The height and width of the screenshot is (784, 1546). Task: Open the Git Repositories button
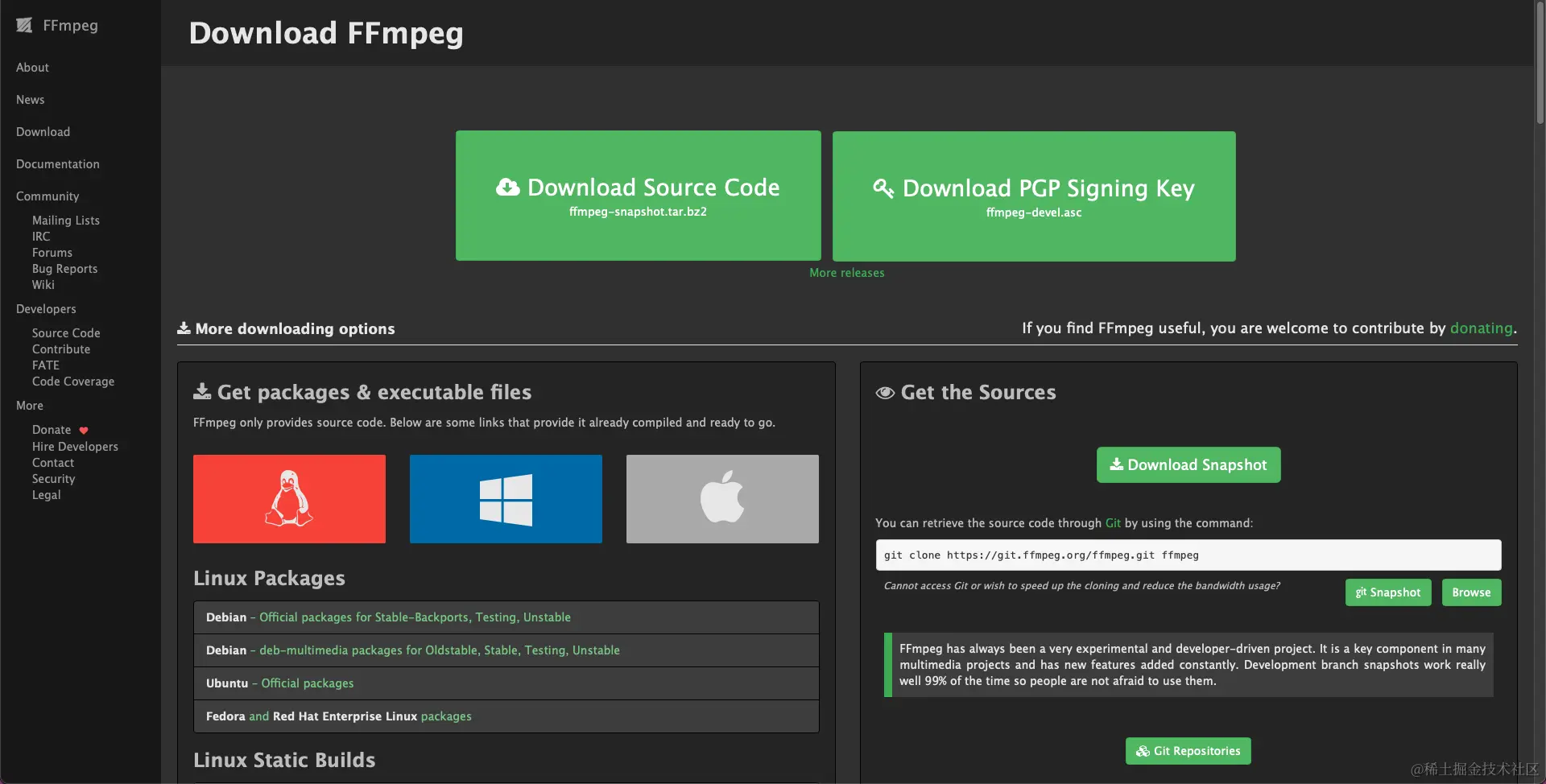tap(1188, 751)
